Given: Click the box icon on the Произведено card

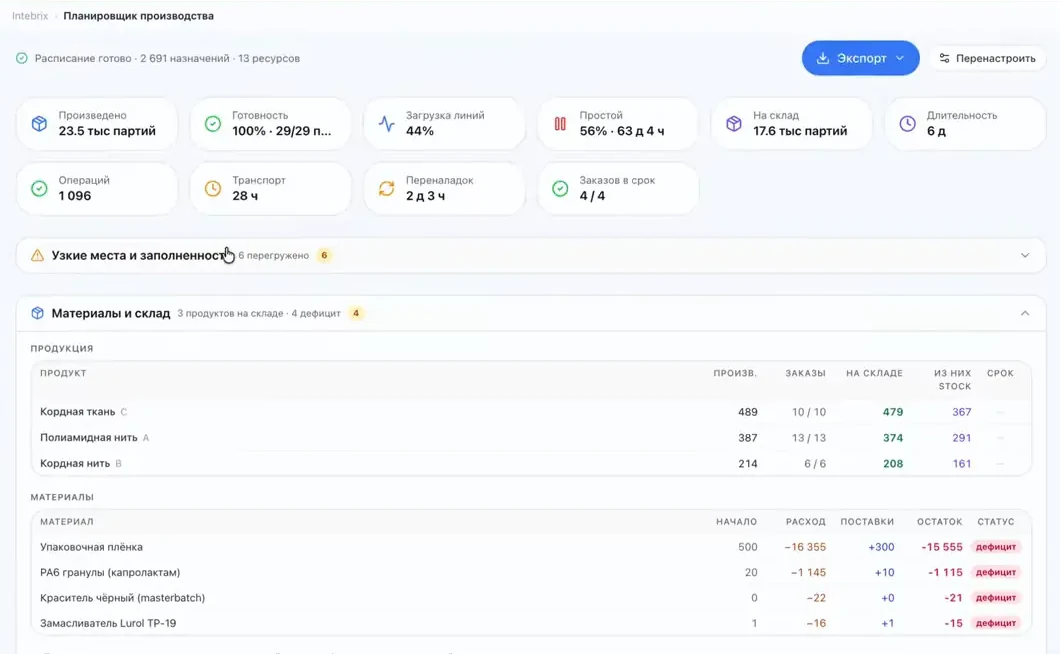Looking at the screenshot, I should (39, 123).
